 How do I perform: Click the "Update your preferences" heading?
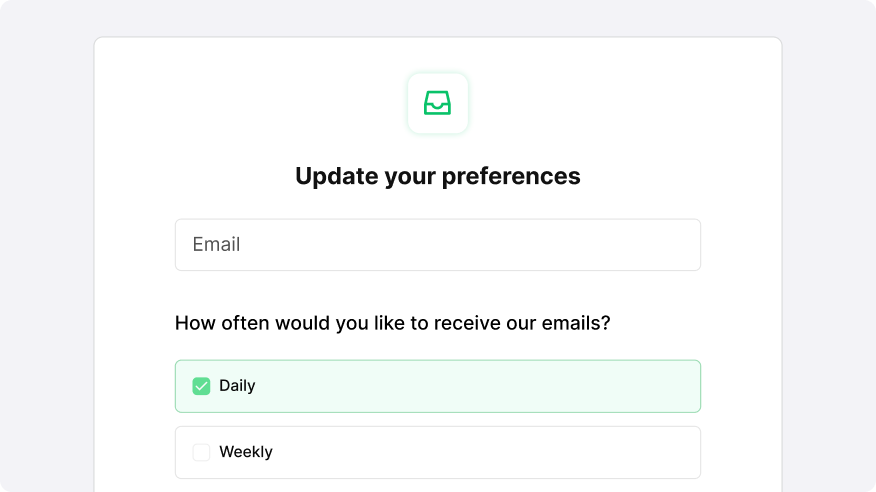437,176
